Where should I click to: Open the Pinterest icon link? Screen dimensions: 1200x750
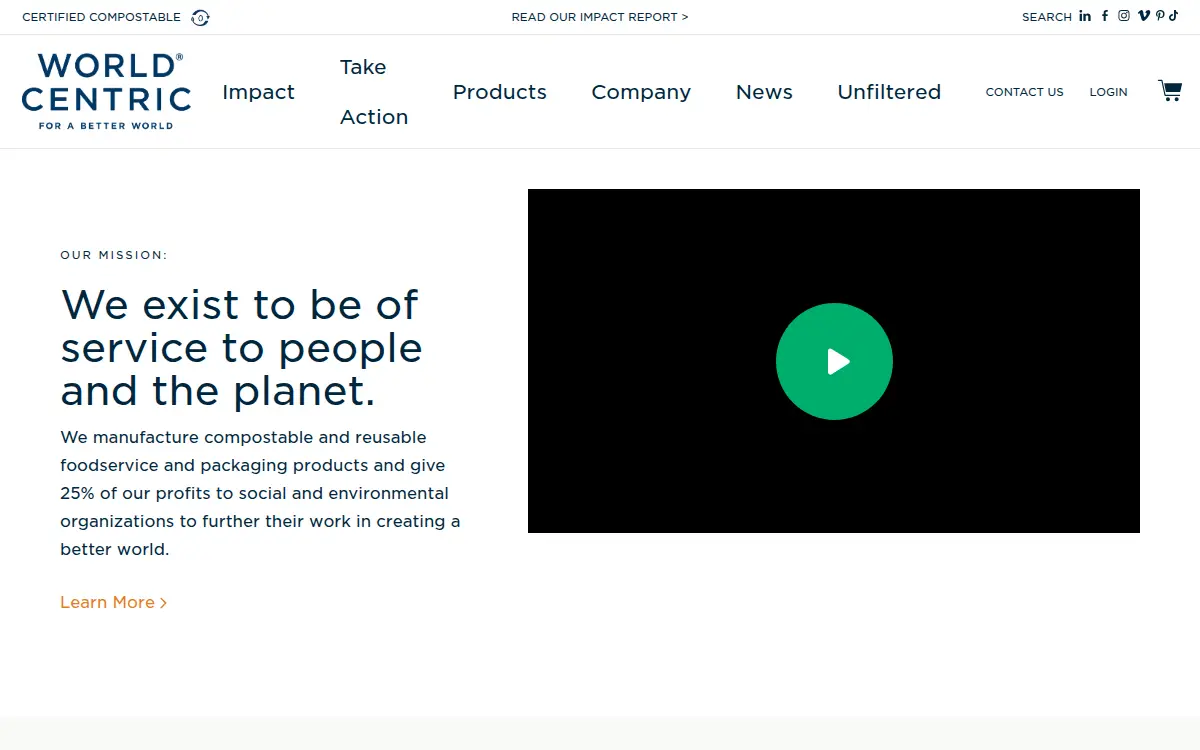pos(1160,16)
